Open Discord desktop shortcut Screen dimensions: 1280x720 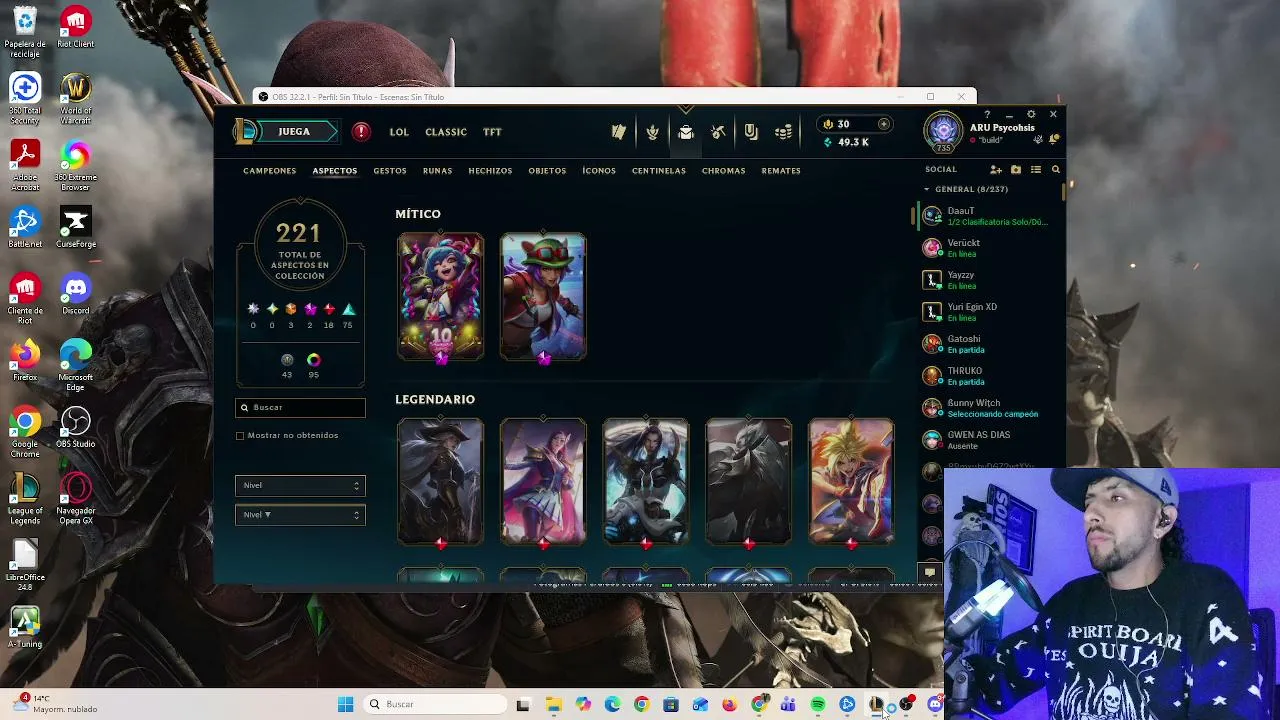pos(76,295)
